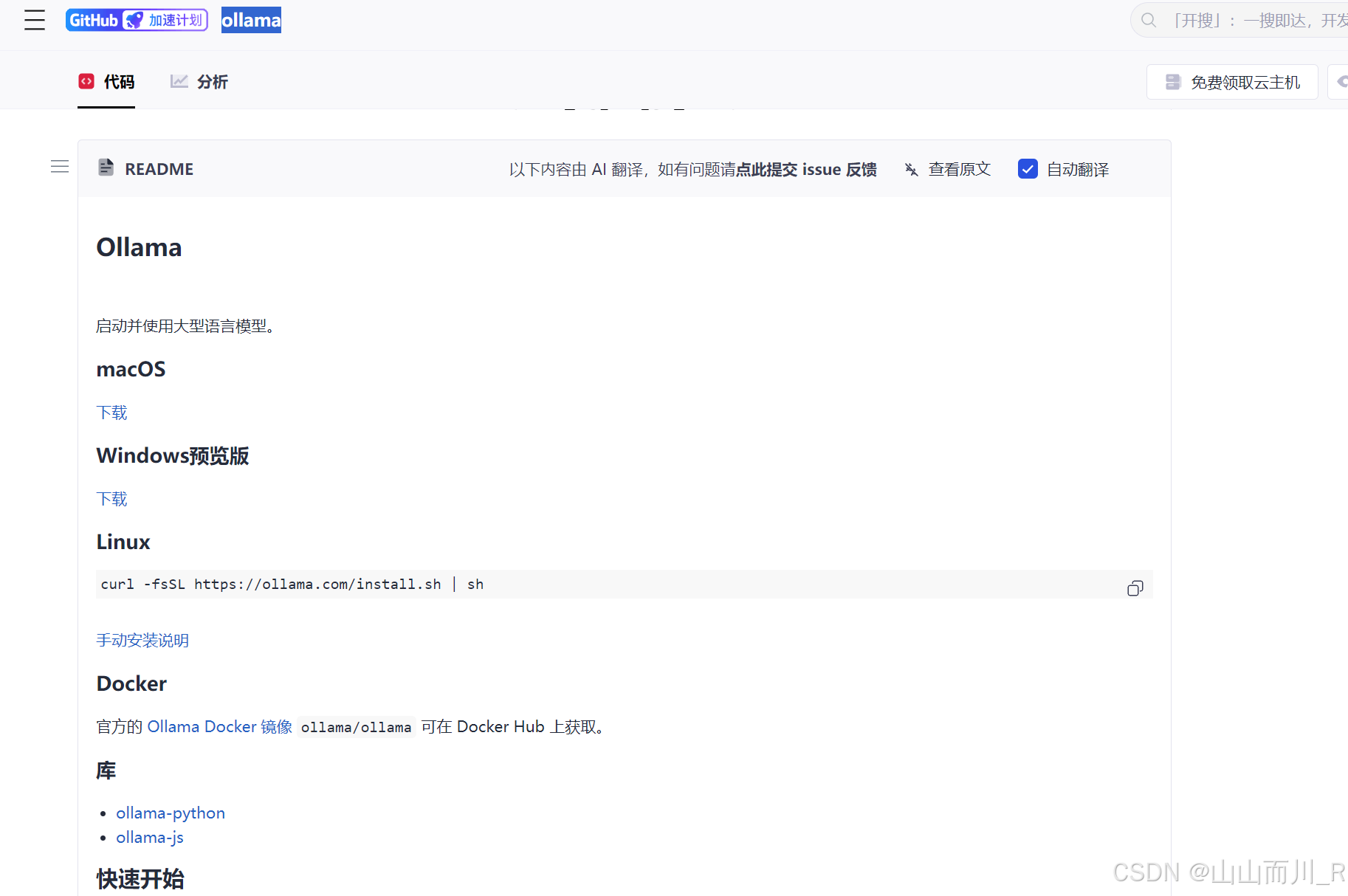
Task: Click the 快速开始 heading
Action: [140, 878]
